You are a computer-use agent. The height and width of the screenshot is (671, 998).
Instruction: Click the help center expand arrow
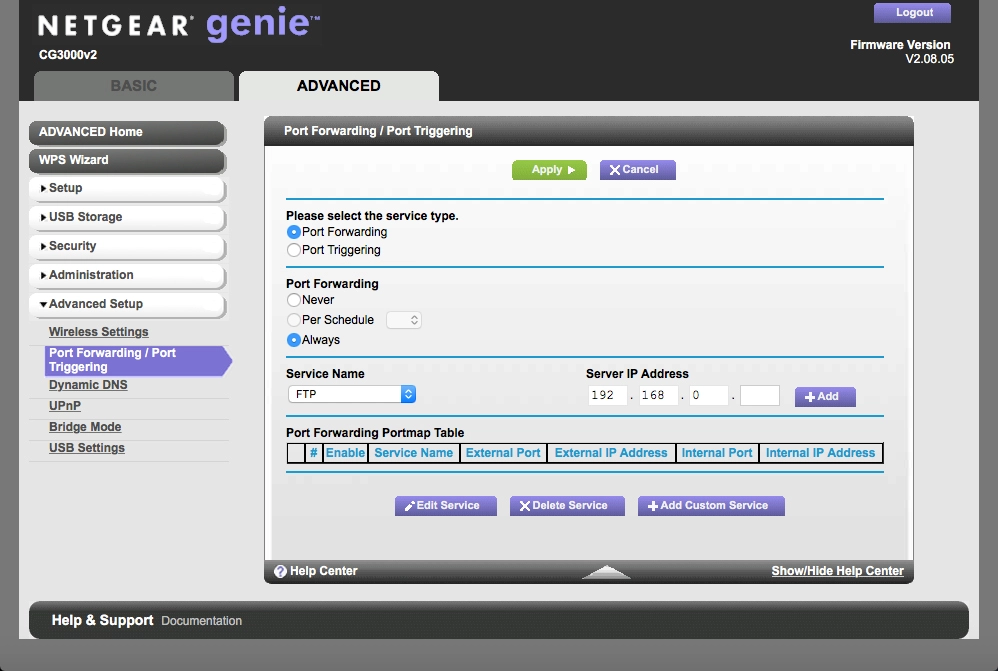tap(607, 572)
